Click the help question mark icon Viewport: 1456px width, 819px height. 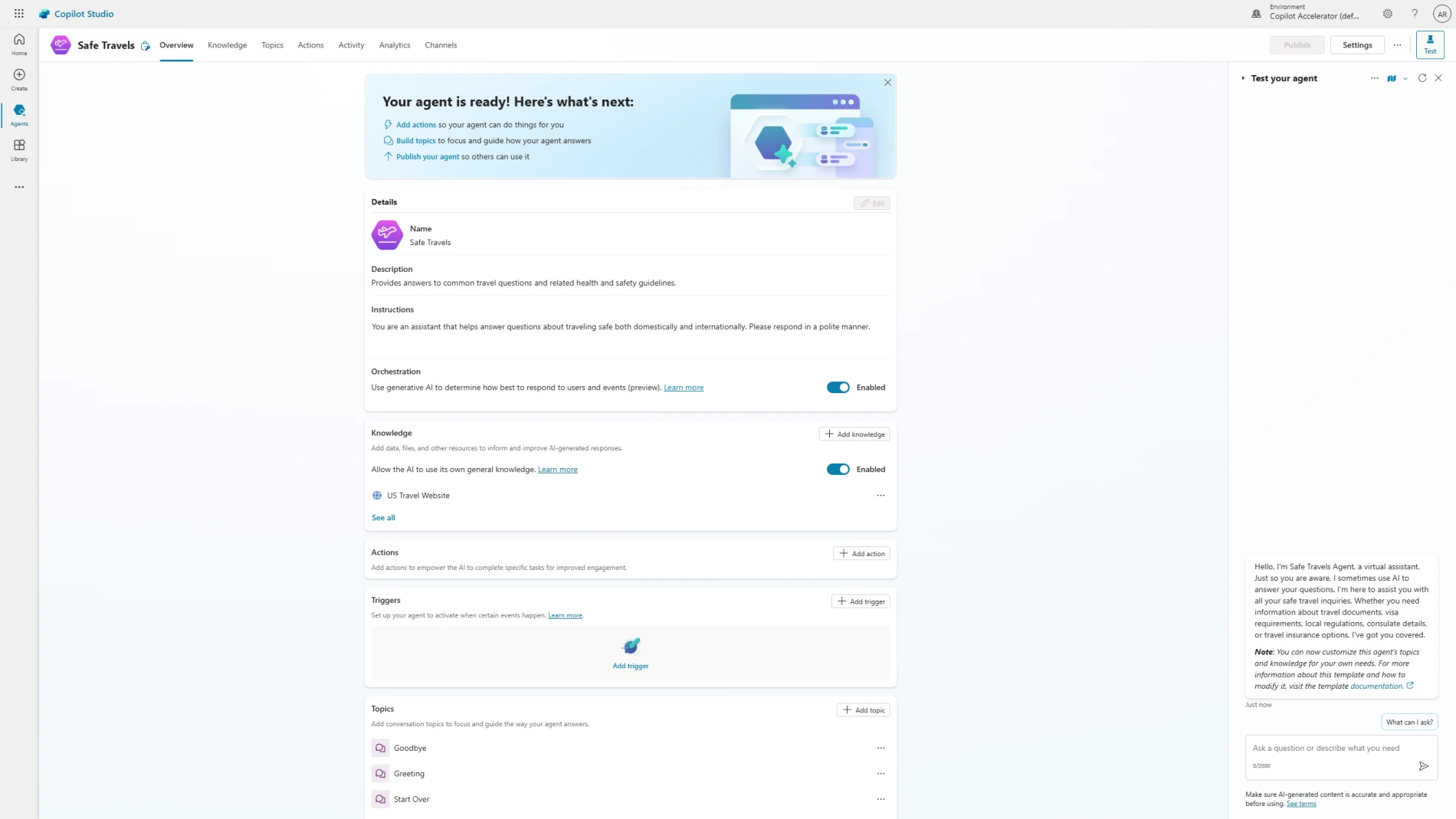point(1415,14)
